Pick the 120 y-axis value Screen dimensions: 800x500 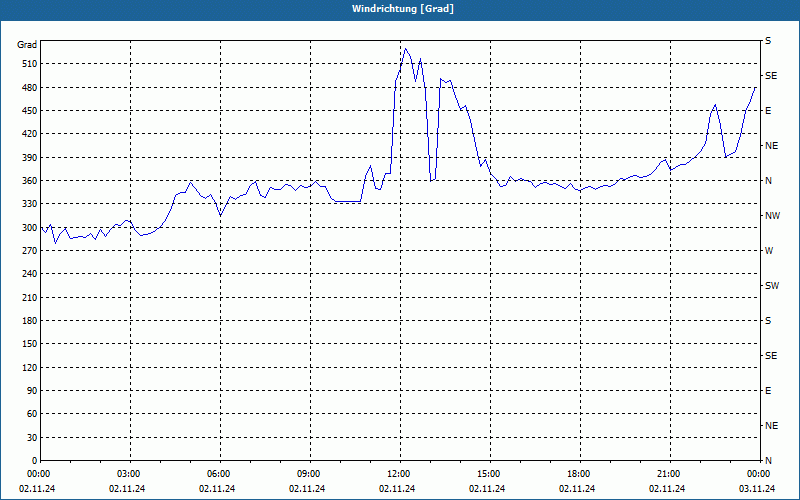[30, 367]
